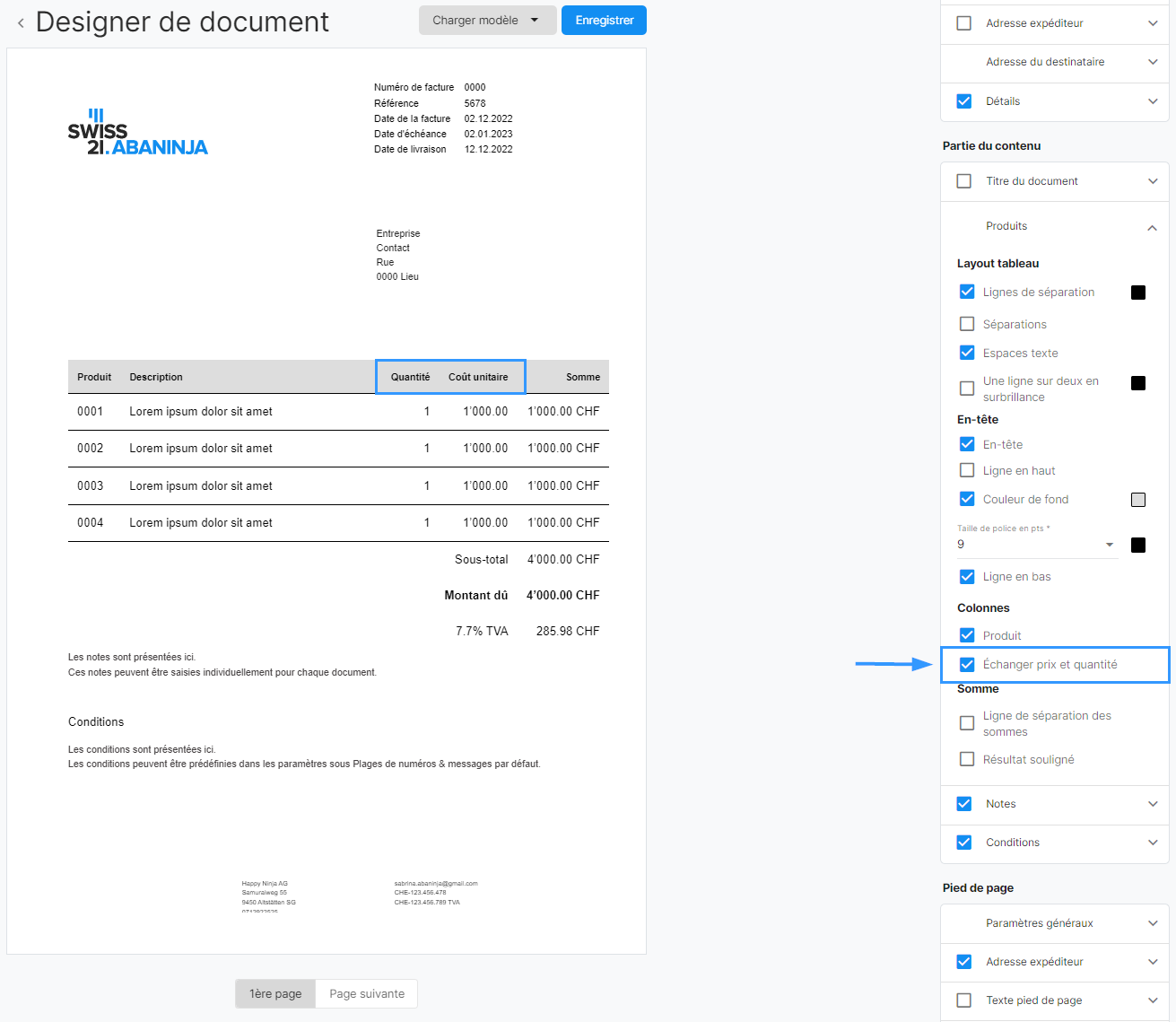Click the Somme column header
Screen dimensions: 1176x1022
coord(583,377)
